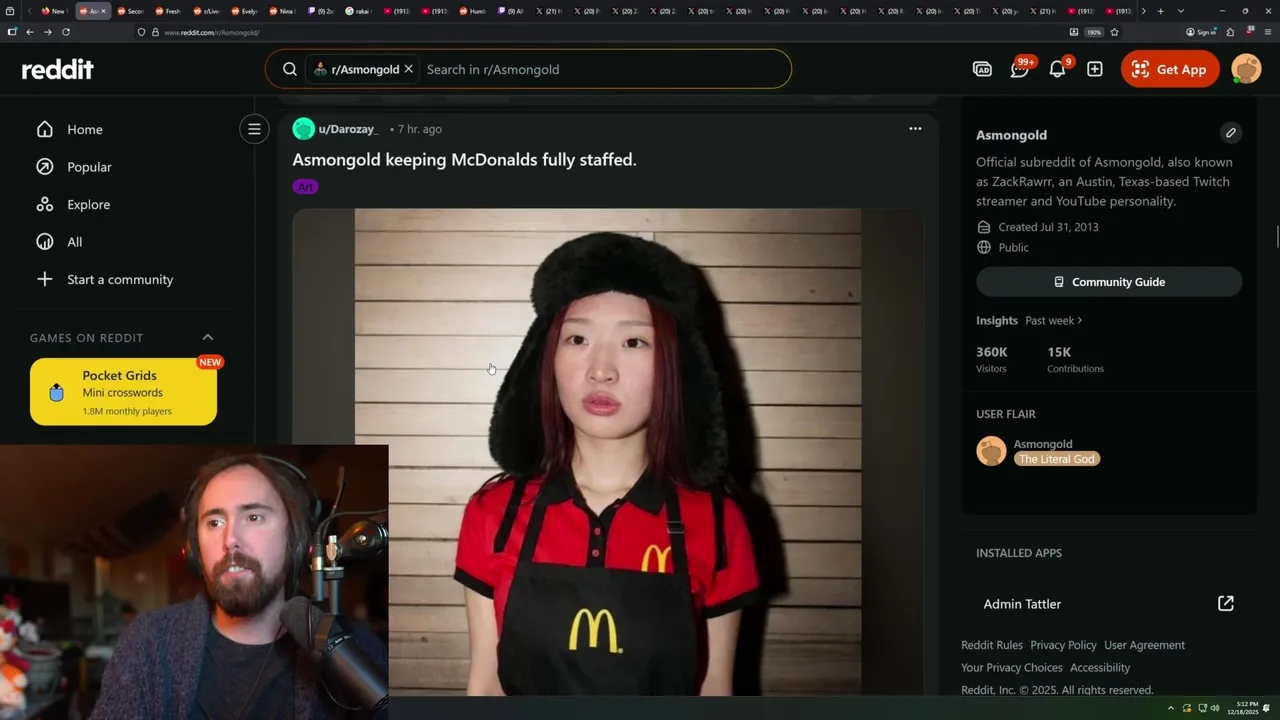Click The Literal God user flair
This screenshot has height=720, width=1280.
(x=1057, y=459)
